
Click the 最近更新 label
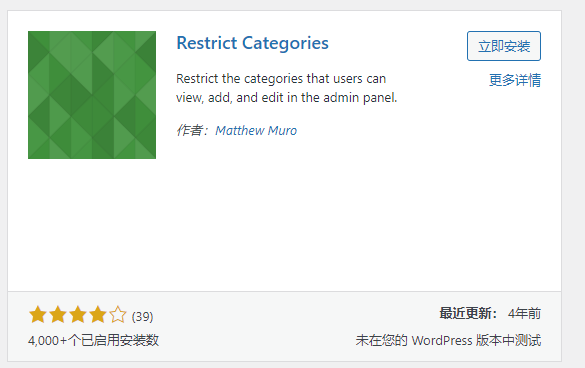[468, 314]
